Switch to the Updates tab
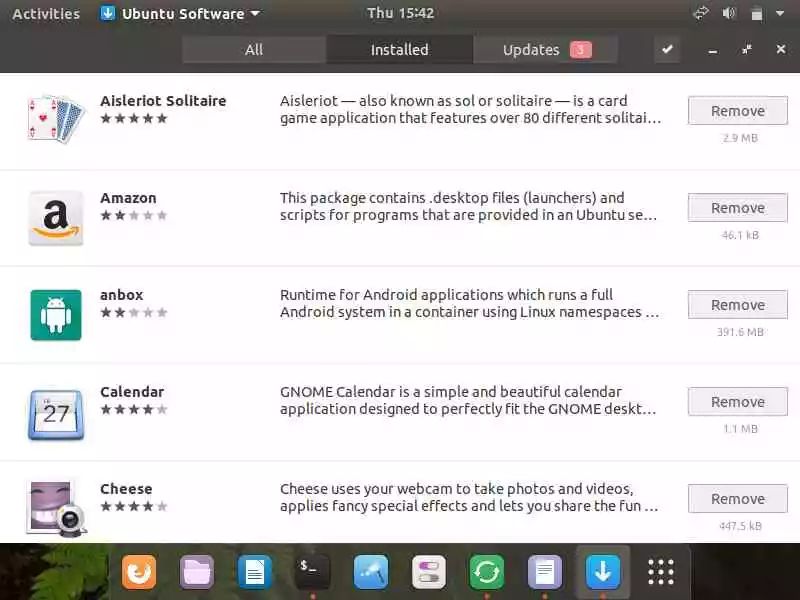Image resolution: width=800 pixels, height=600 pixels. click(x=545, y=49)
